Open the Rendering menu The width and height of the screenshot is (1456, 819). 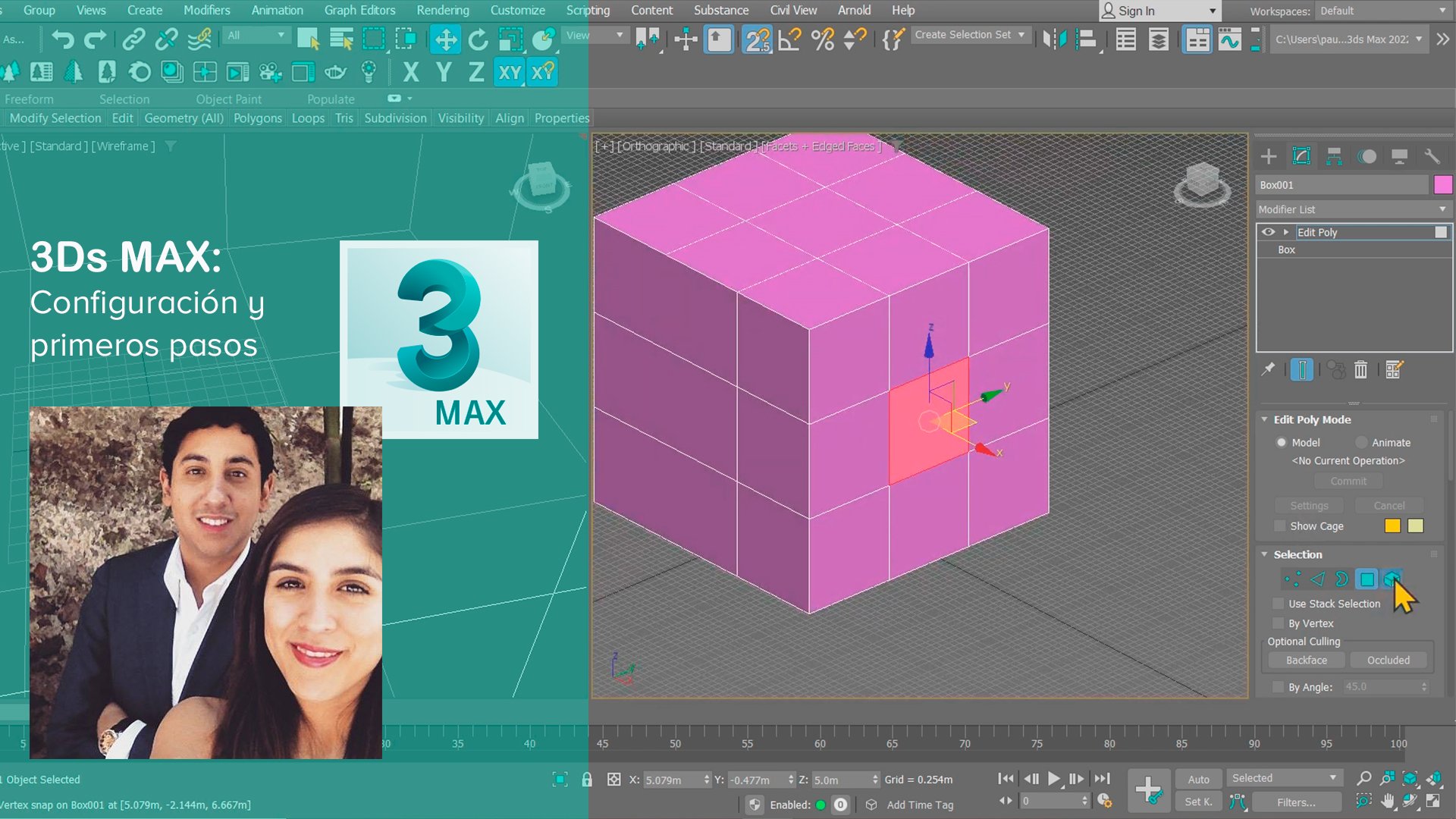tap(442, 11)
